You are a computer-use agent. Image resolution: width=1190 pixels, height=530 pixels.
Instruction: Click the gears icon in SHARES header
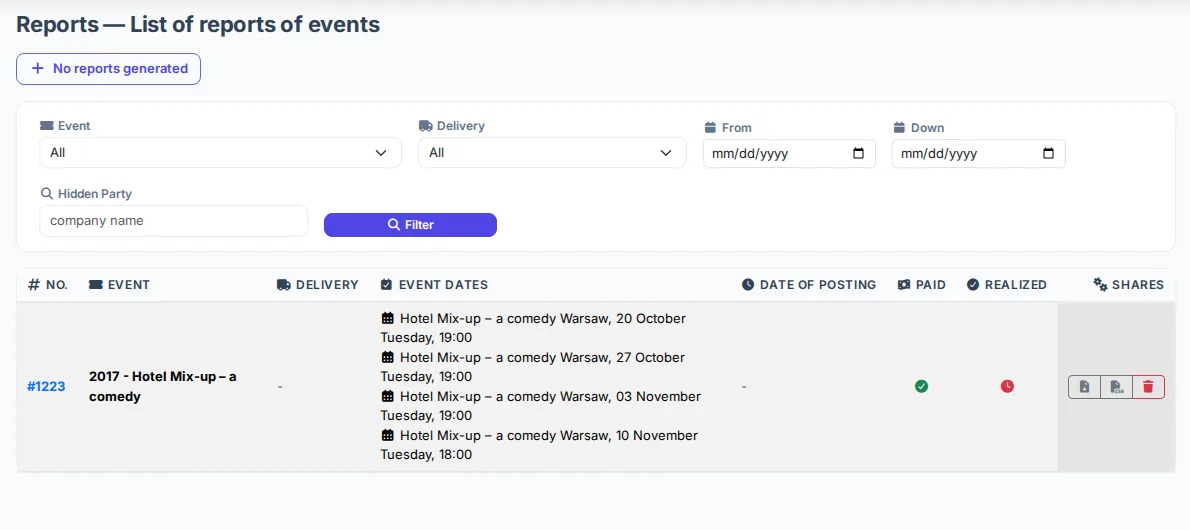(1100, 285)
